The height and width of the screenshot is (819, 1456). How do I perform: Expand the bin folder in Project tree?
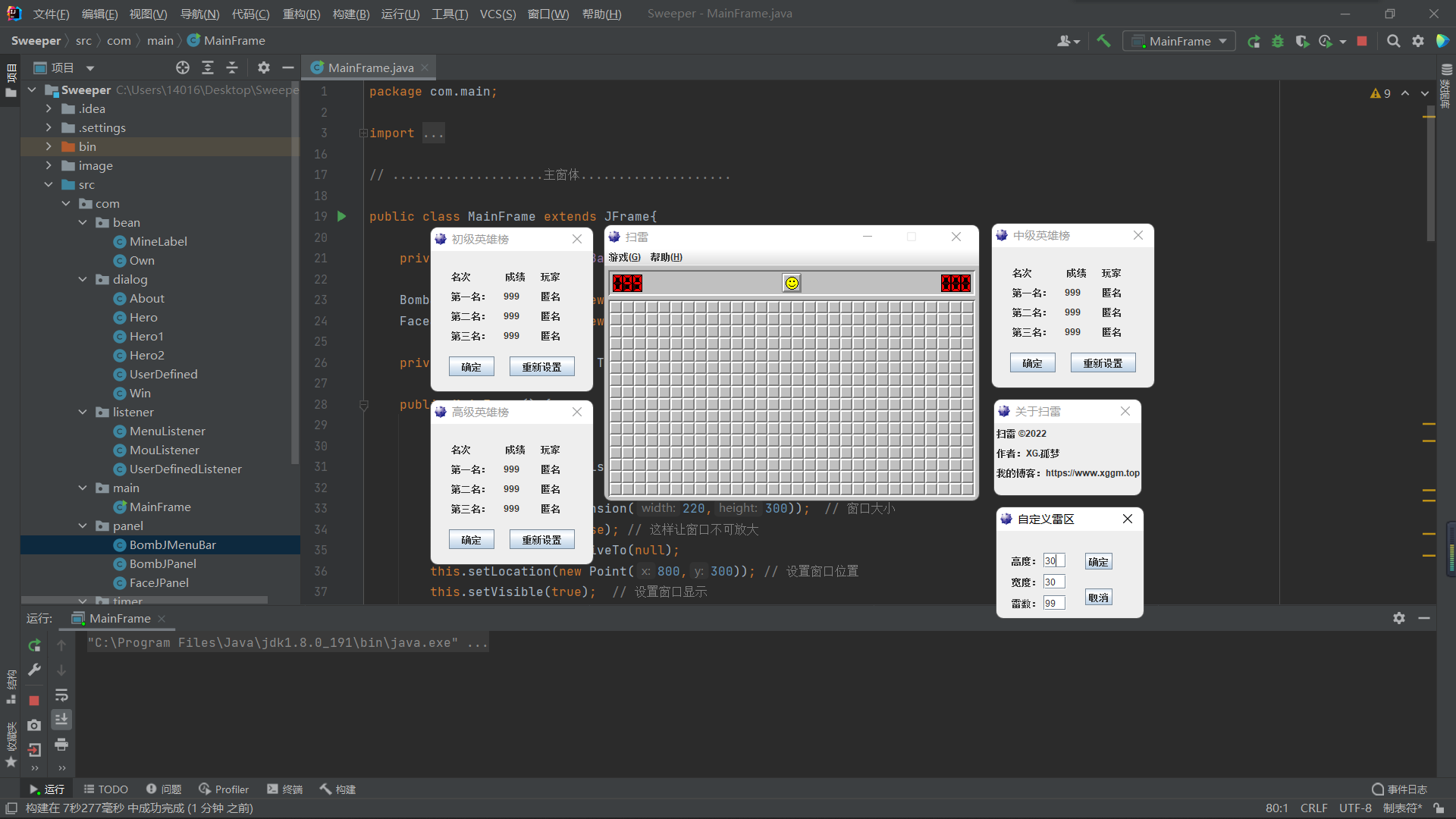pyautogui.click(x=49, y=146)
